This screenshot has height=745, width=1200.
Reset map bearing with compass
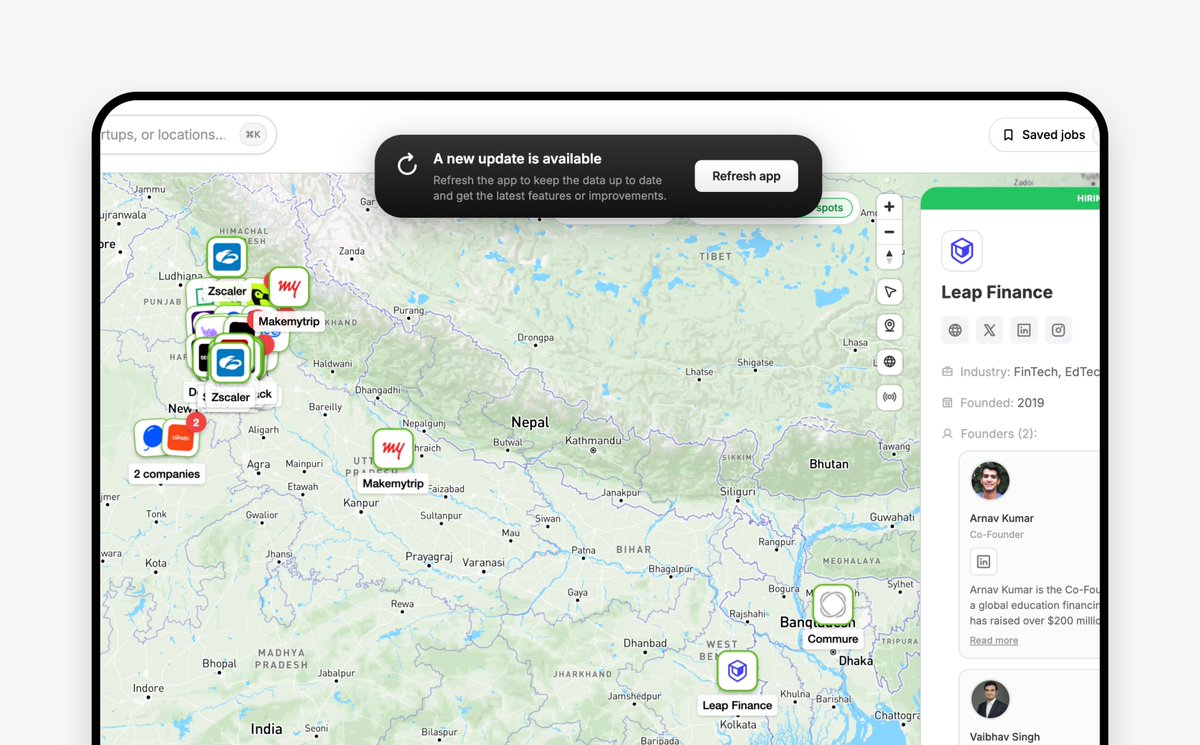(x=889, y=256)
